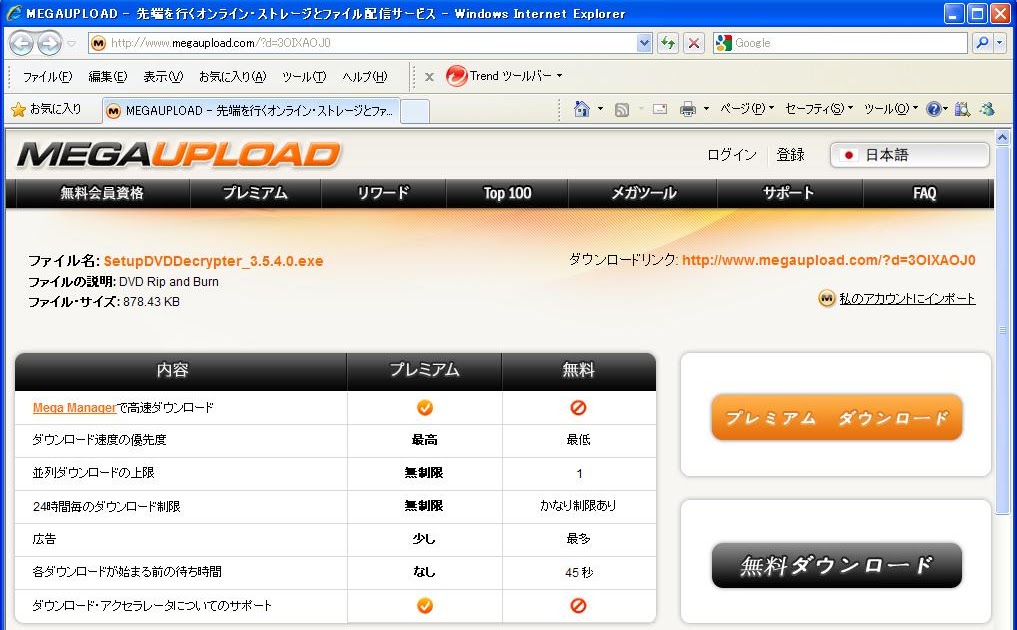Expand the Print dropdown arrow
The width and height of the screenshot is (1017, 630).
pyautogui.click(x=706, y=109)
